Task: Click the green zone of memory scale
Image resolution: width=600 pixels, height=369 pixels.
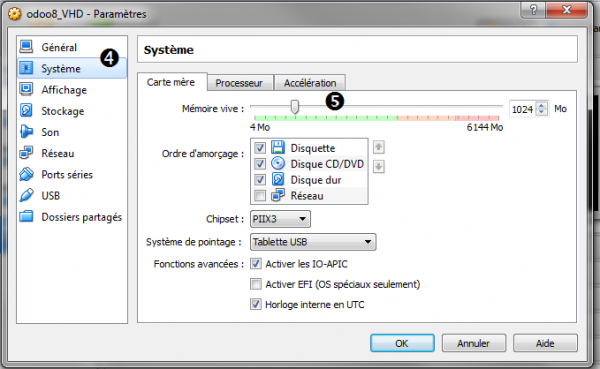Action: [x=325, y=118]
